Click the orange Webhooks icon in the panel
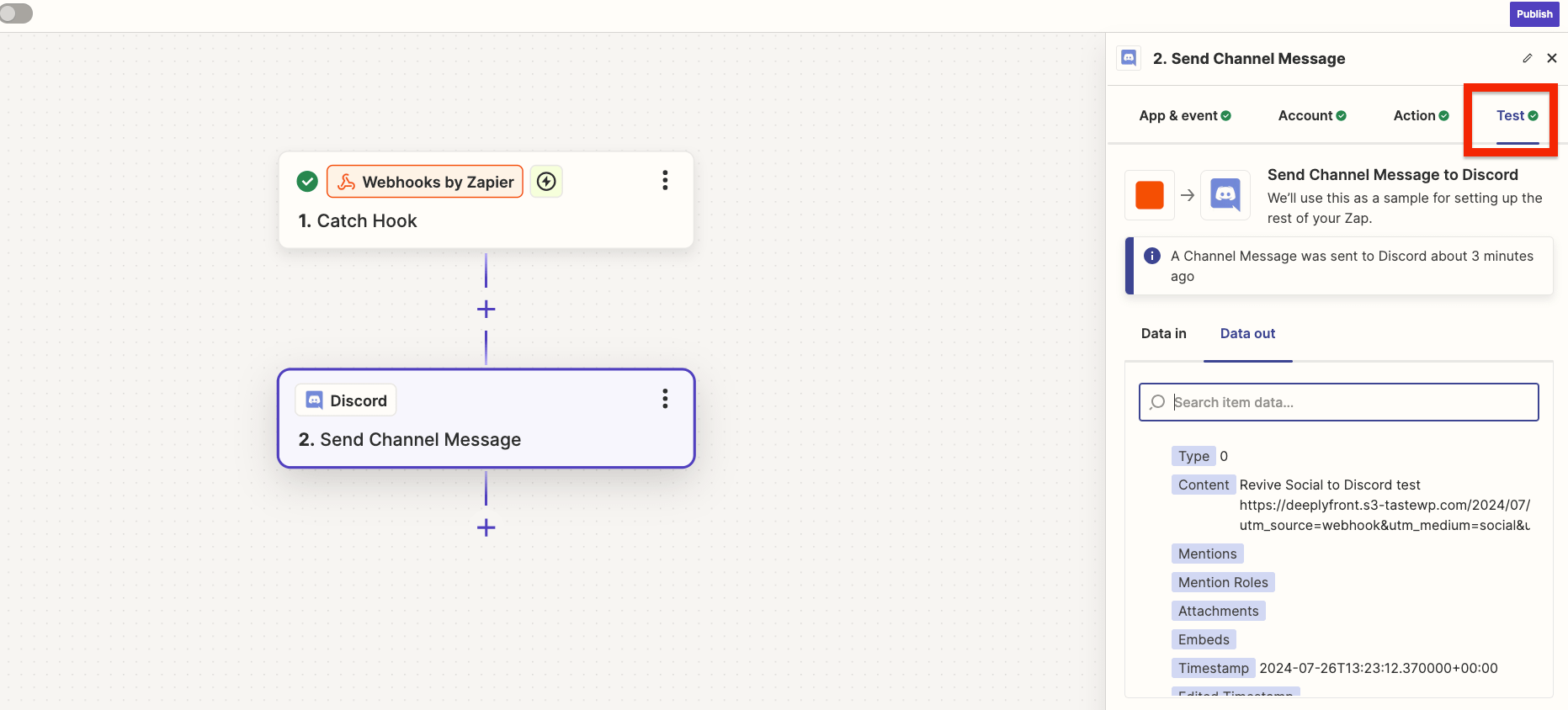 pos(1149,195)
